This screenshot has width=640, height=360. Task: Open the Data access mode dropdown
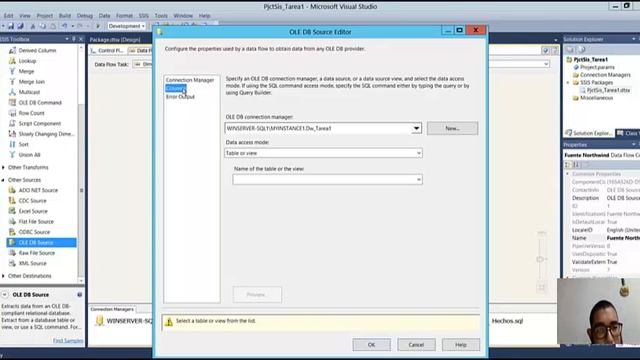[418, 153]
